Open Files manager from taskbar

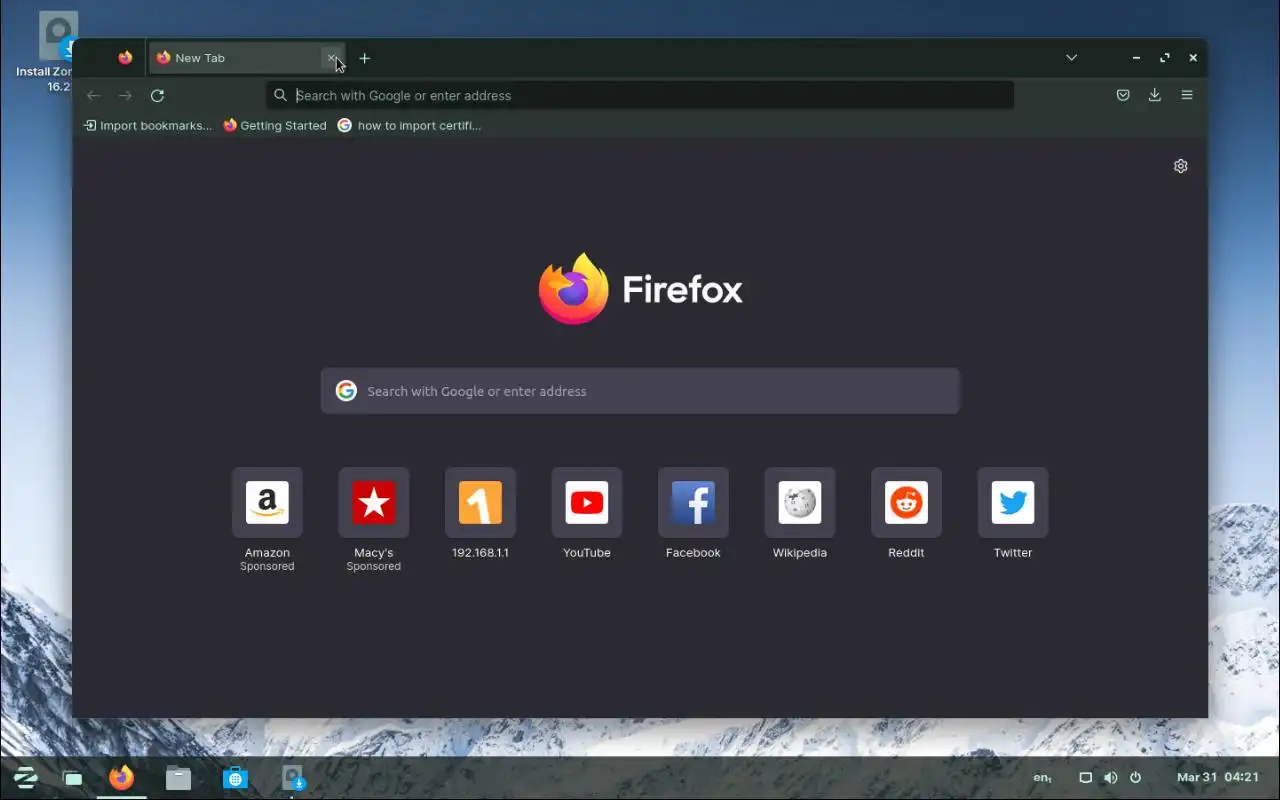tap(178, 777)
